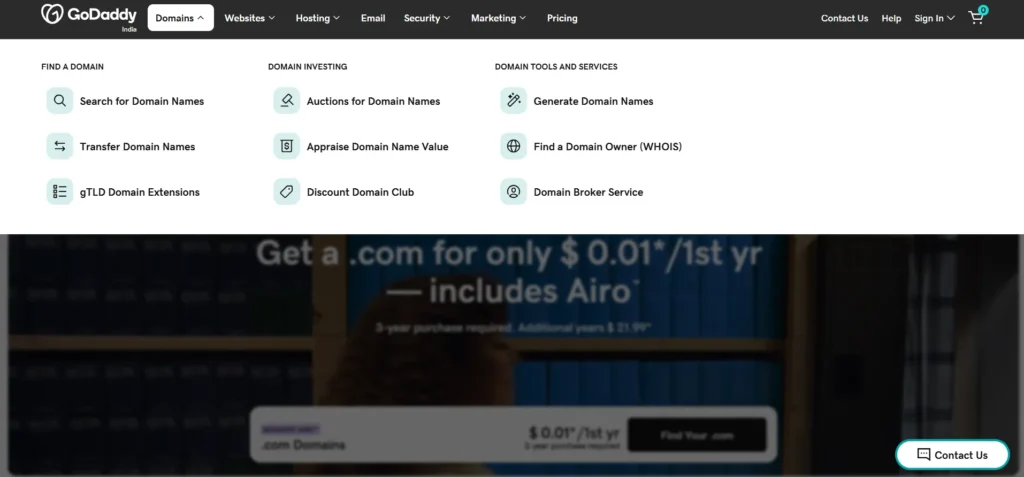
Task: Click the Domain Broker person icon
Action: point(513,192)
